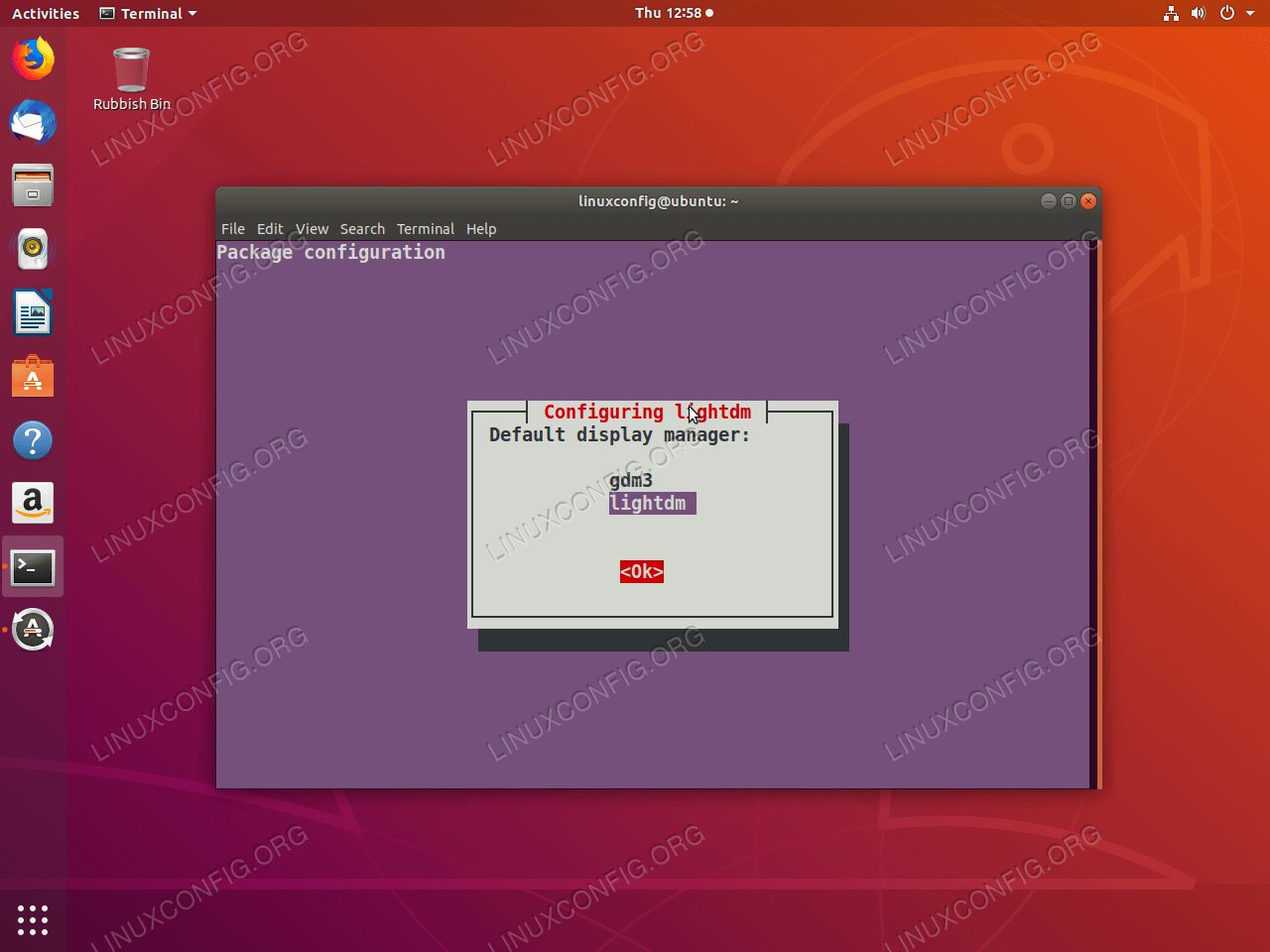This screenshot has width=1270, height=952.
Task: Click the Configuring lightdm dialog title
Action: coord(648,413)
